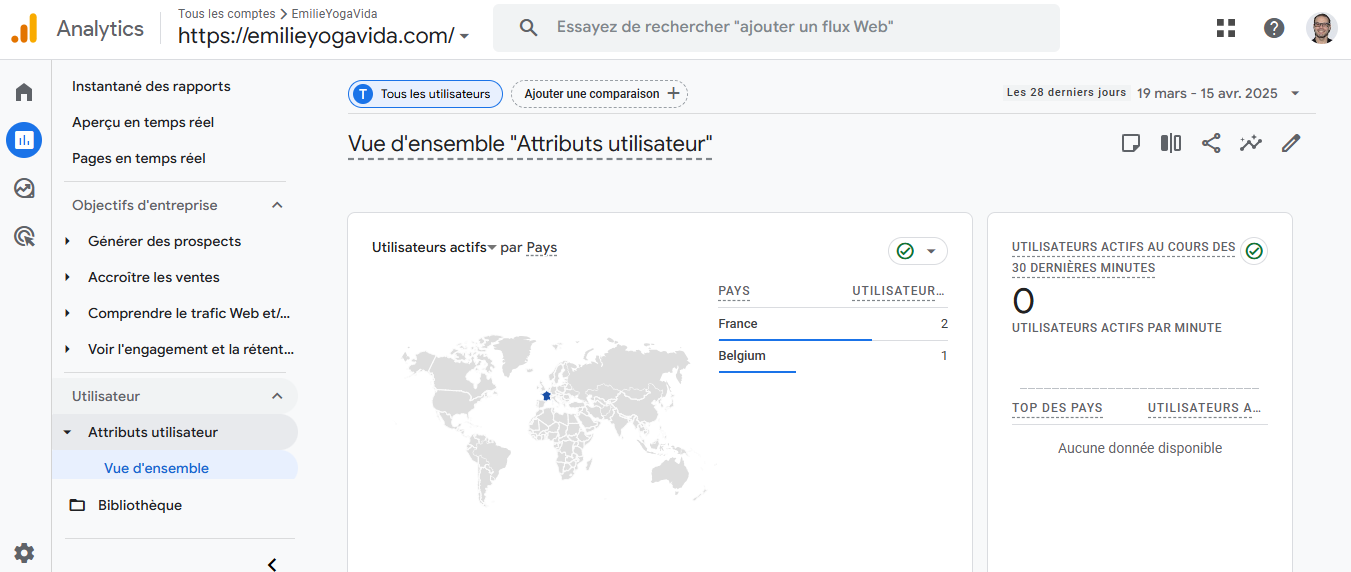Expand Accroître les ventes

point(67,277)
